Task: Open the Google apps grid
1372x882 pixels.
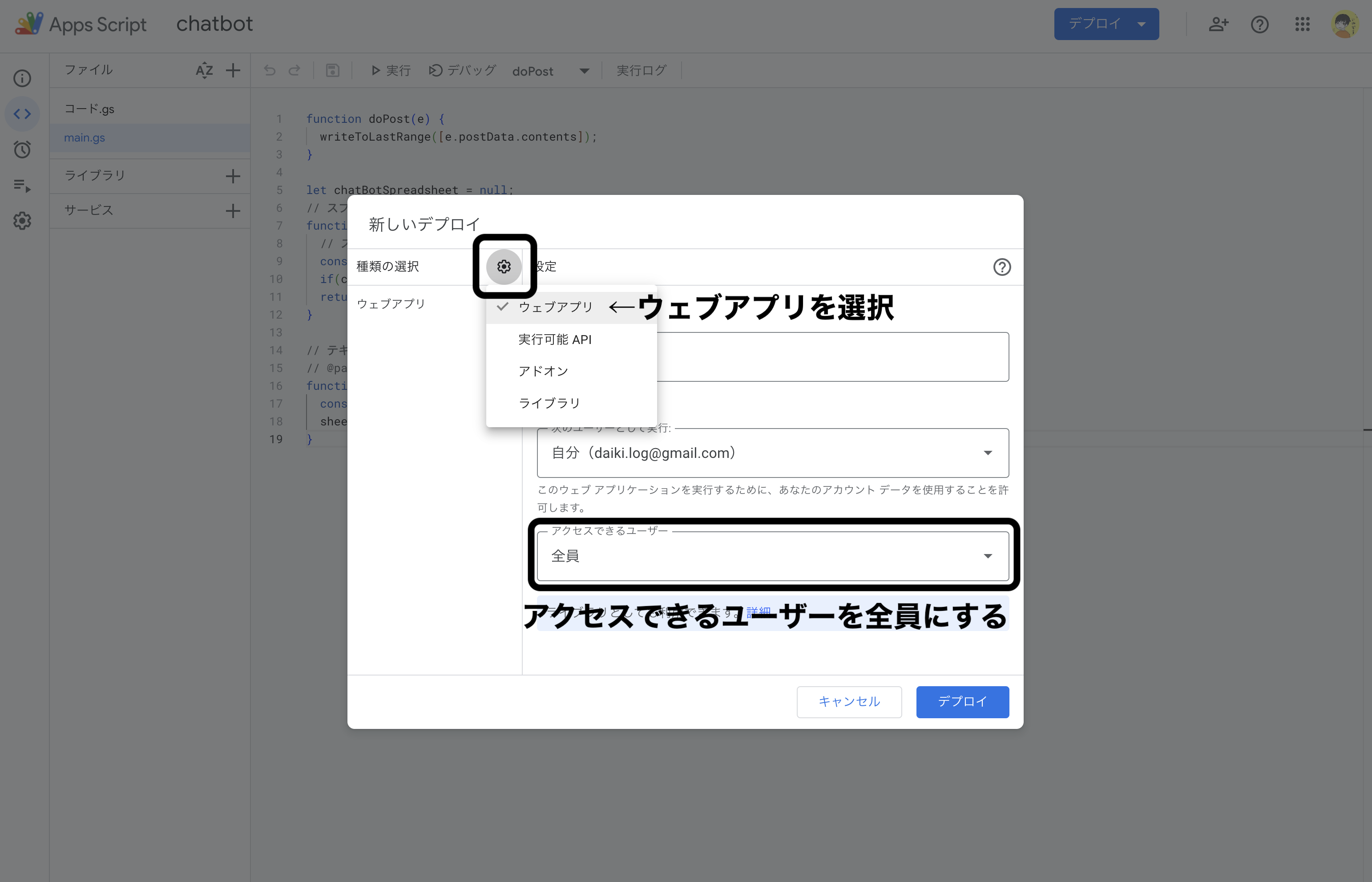Action: (x=1303, y=24)
